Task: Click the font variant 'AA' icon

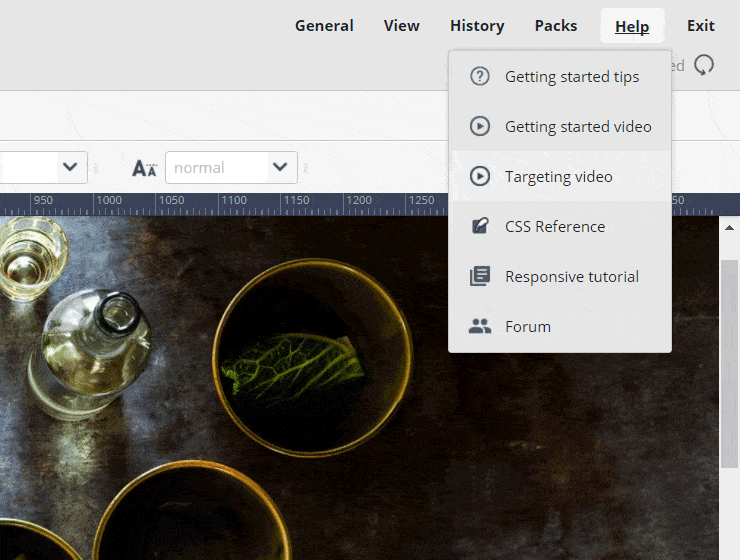Action: [x=145, y=168]
